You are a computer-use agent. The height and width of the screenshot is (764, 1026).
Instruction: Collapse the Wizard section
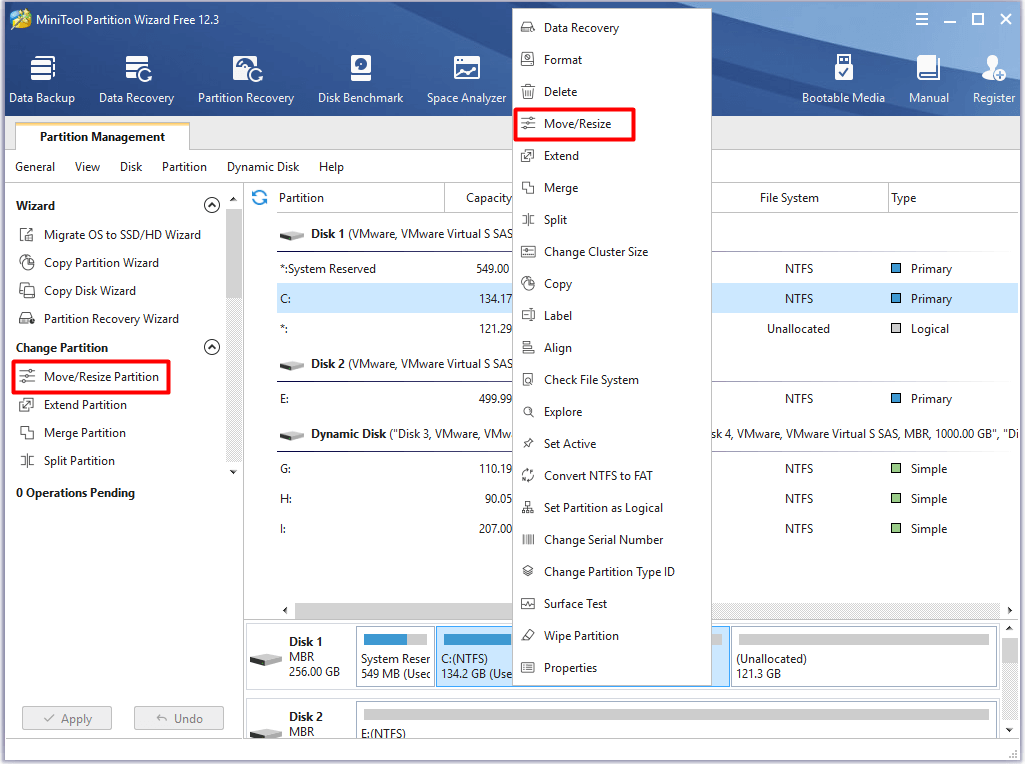coord(211,205)
